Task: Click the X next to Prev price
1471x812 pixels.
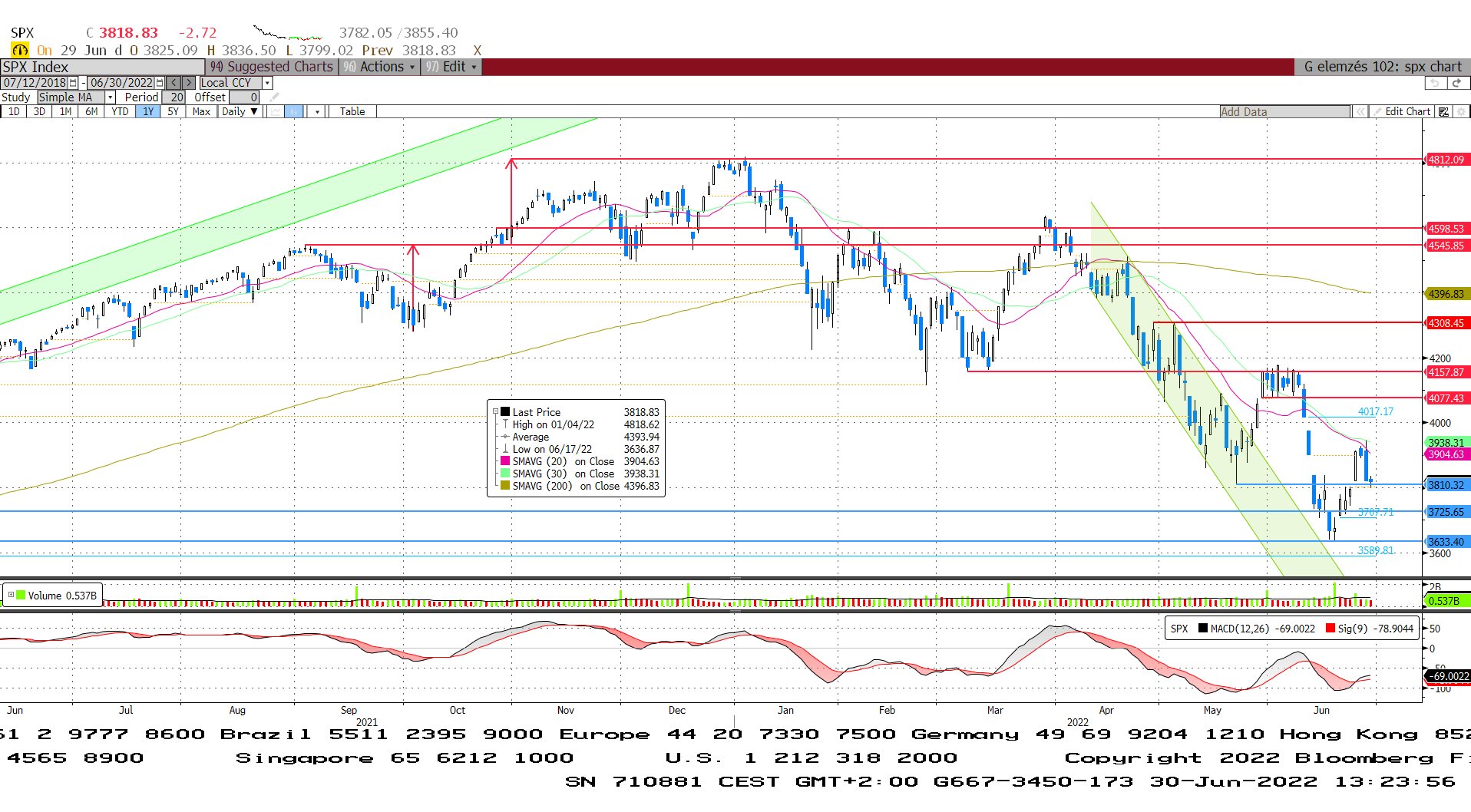Action: click(x=477, y=50)
